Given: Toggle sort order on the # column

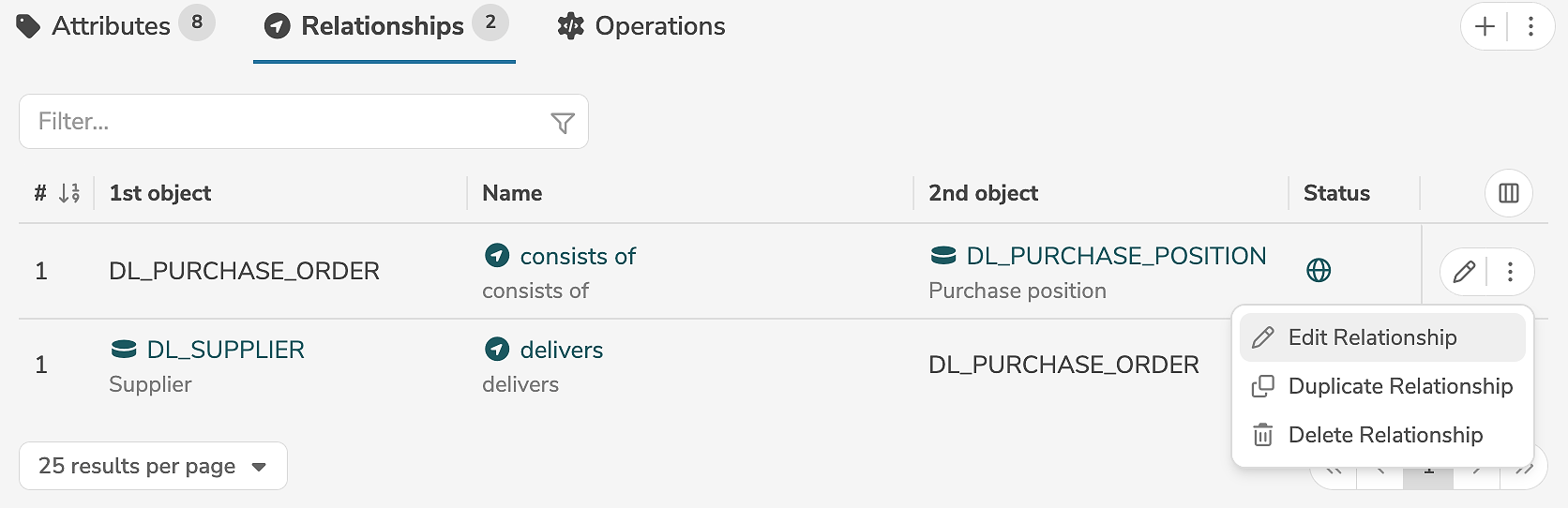Looking at the screenshot, I should tap(68, 193).
